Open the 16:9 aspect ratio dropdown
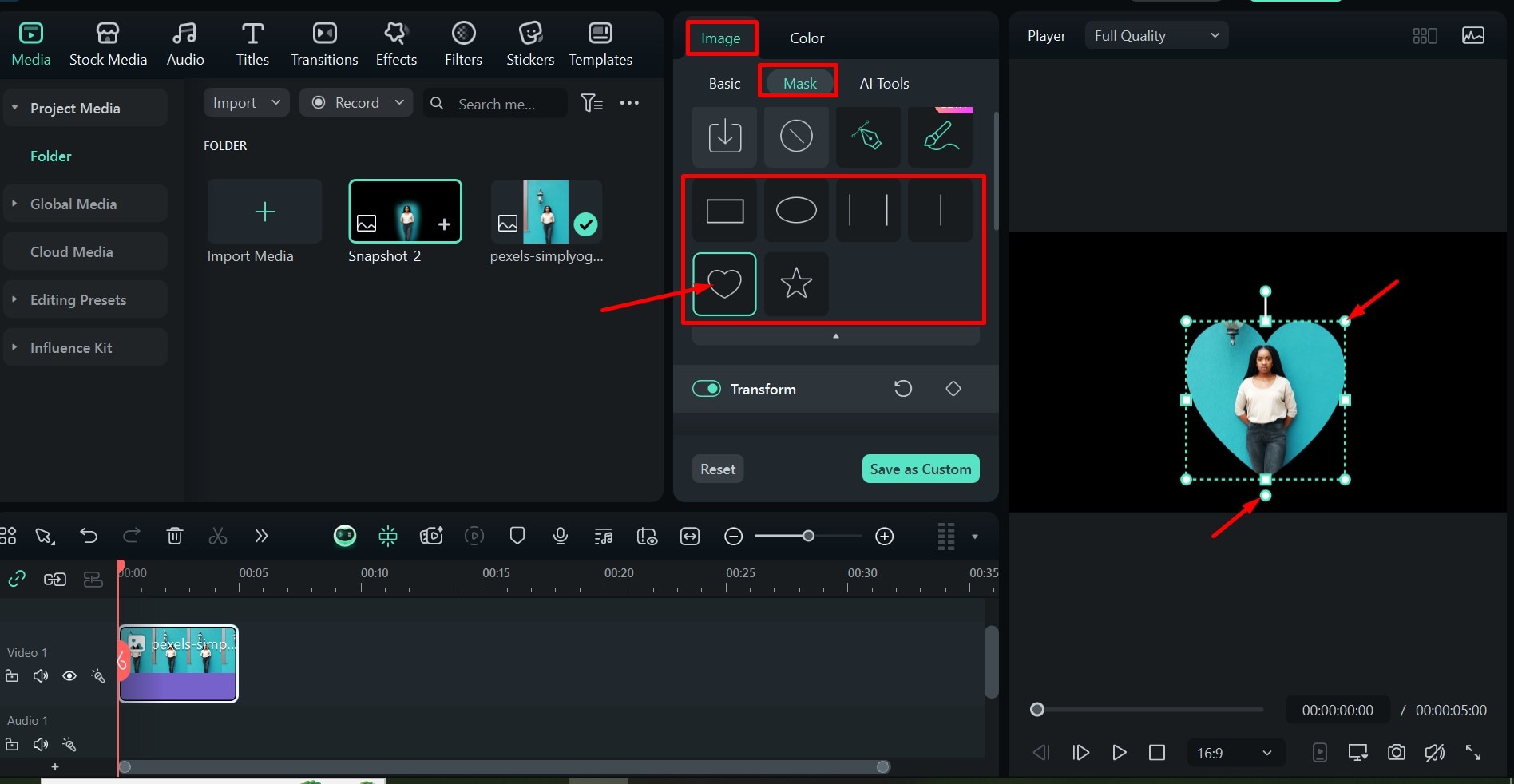This screenshot has height=784, width=1514. point(1235,753)
